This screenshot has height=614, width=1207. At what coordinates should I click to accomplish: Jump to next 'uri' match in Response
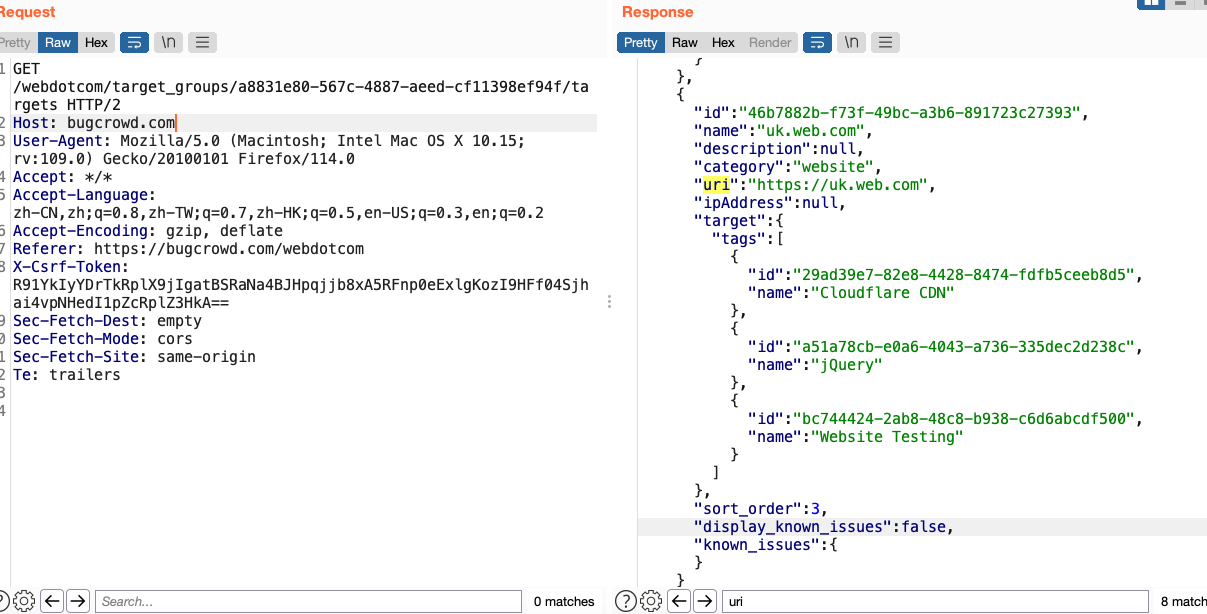click(705, 601)
